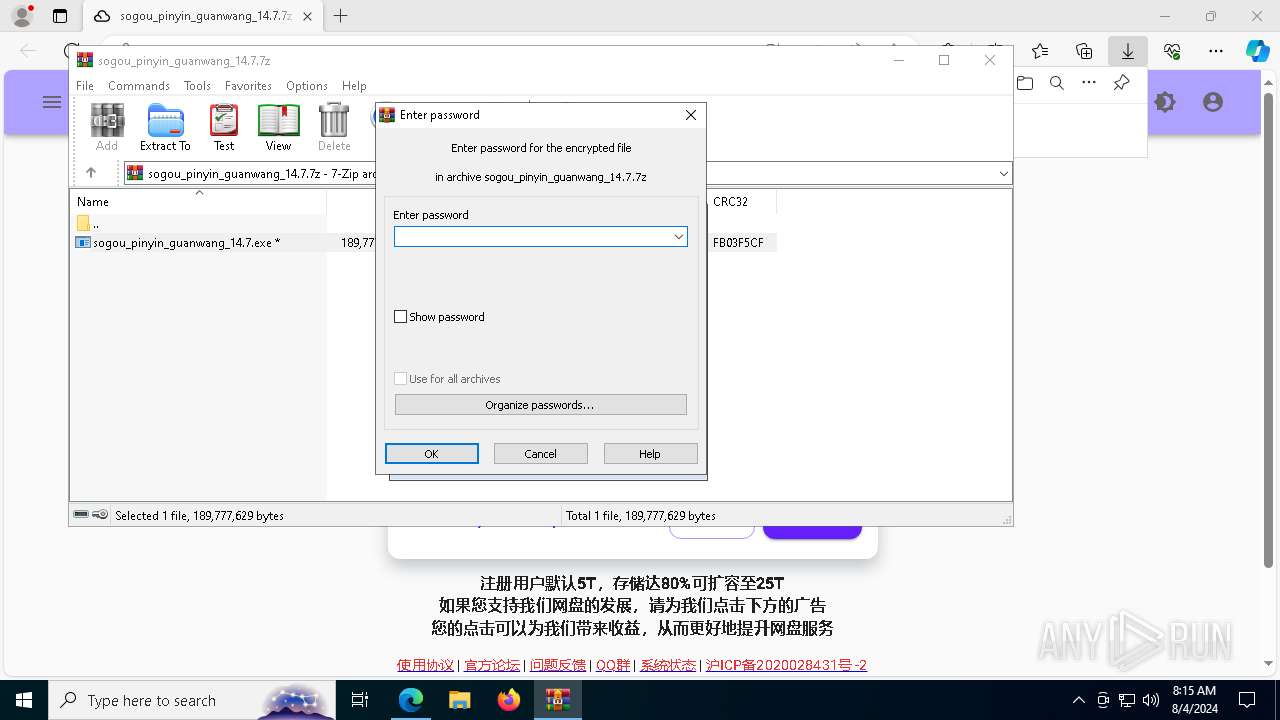Open the Windows Start menu
Image resolution: width=1280 pixels, height=720 pixels.
click(23, 700)
